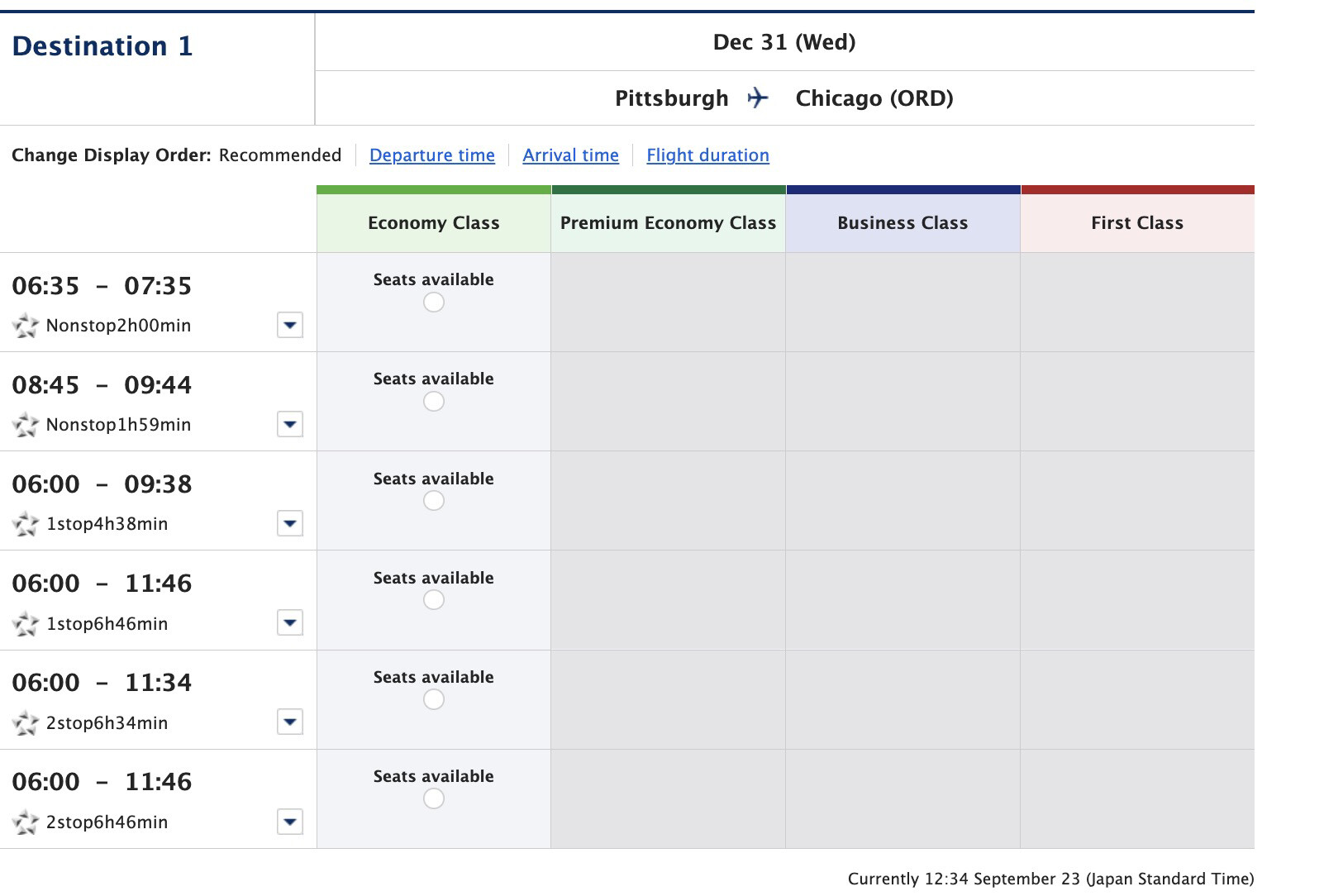Viewport: 1324px width, 896px height.
Task: Click Star Alliance icon on 2stop6h34min flight
Action: pos(26,723)
